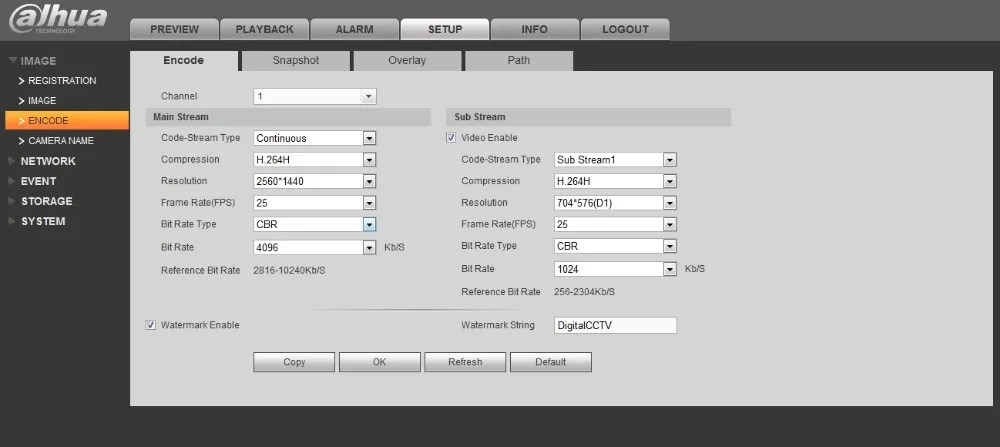Viewport: 1000px width, 447px height.
Task: Click the Watermark String input field
Action: click(x=615, y=325)
